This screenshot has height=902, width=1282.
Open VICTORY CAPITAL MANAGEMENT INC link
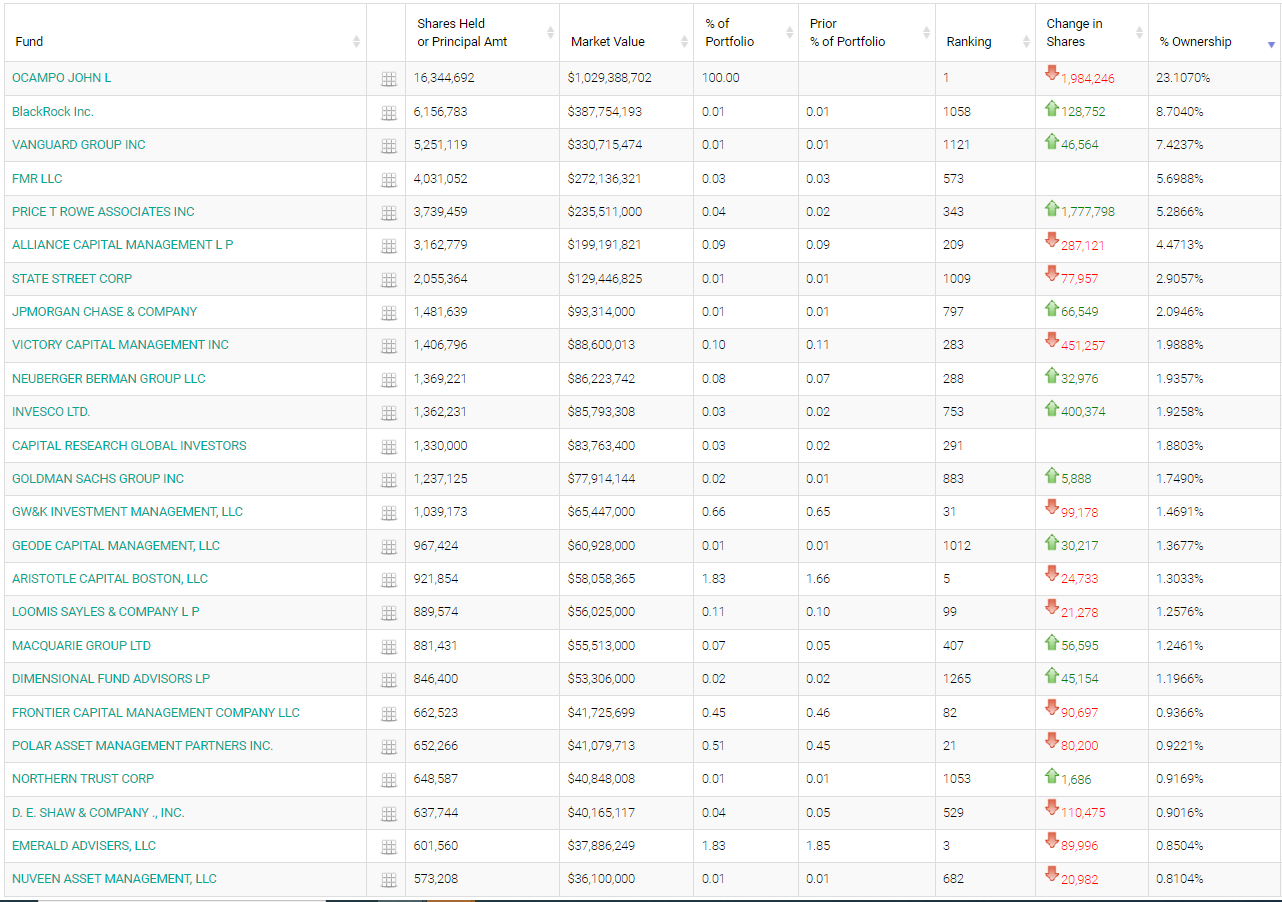(x=120, y=345)
